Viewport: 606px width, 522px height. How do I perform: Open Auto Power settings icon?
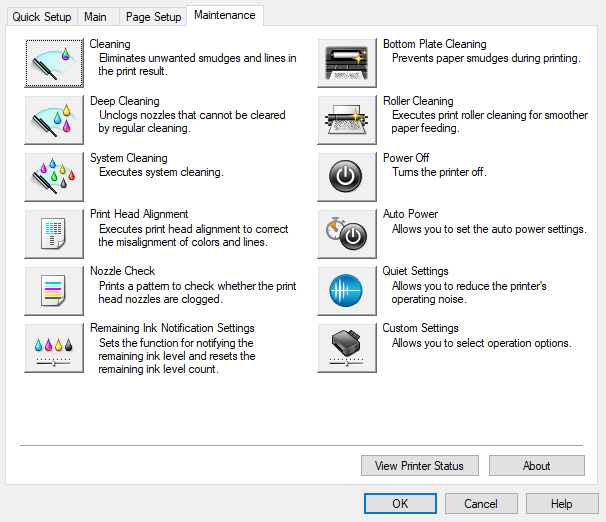coord(347,234)
